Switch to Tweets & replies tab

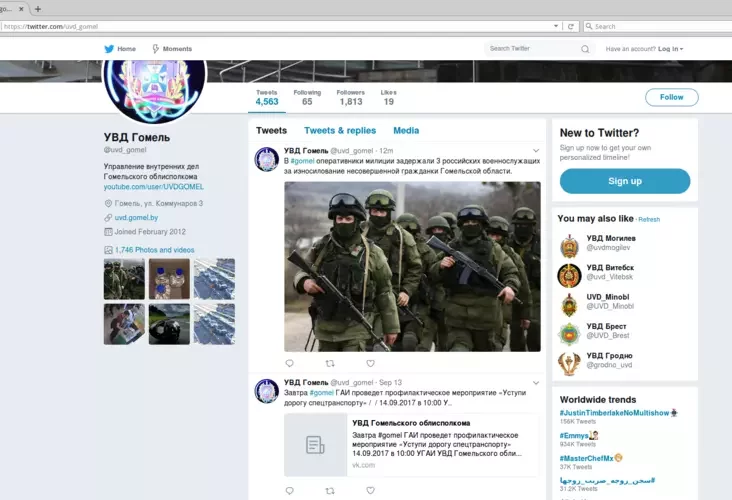pos(340,130)
